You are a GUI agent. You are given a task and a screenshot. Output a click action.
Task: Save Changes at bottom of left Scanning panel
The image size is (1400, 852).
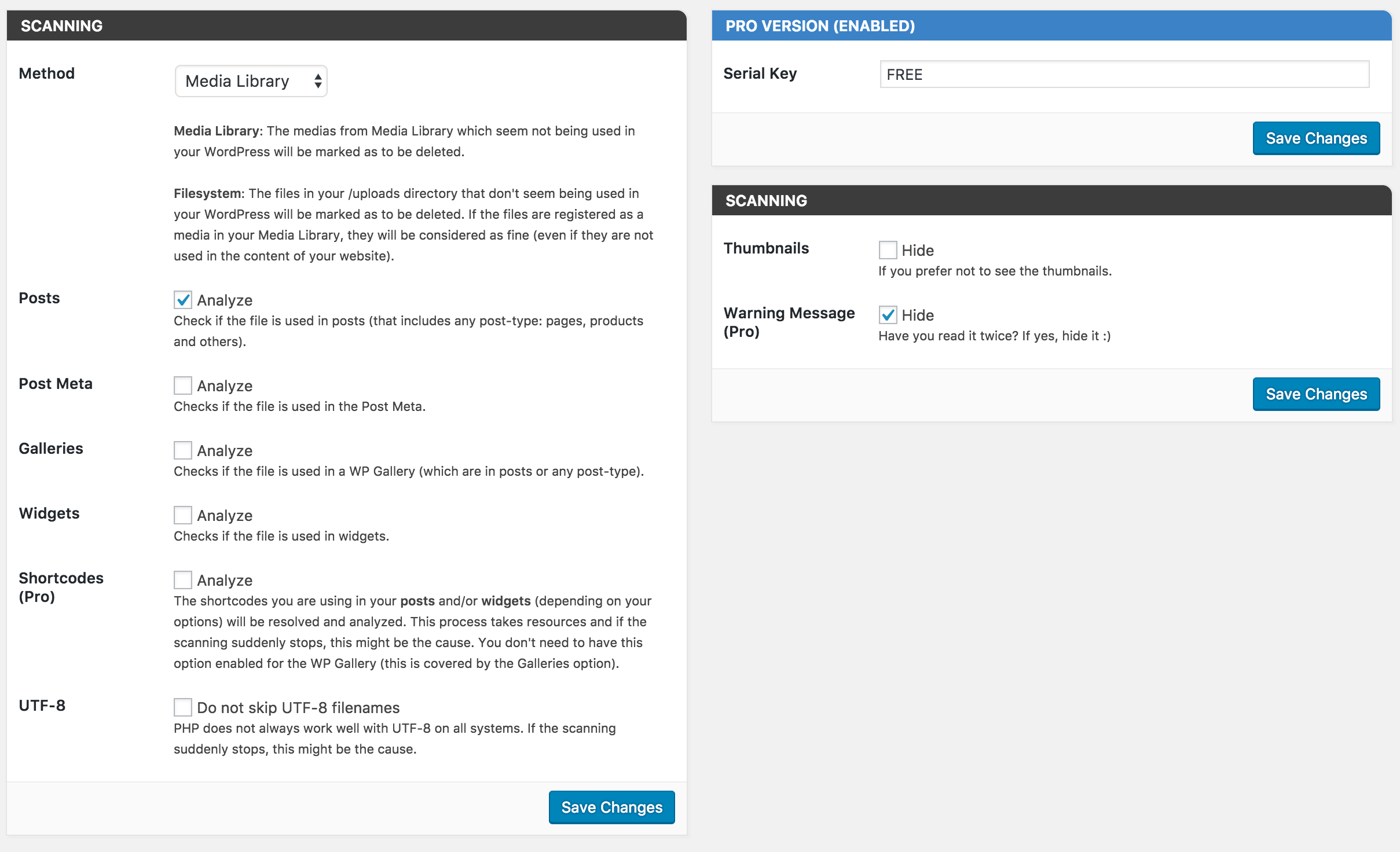coord(611,807)
